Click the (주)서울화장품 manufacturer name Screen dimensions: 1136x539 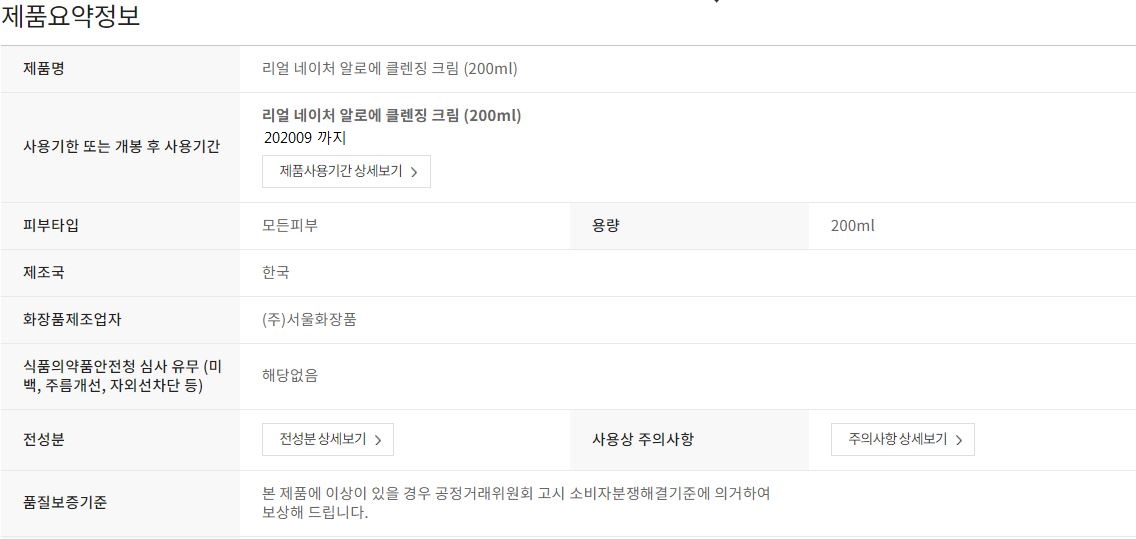(309, 319)
